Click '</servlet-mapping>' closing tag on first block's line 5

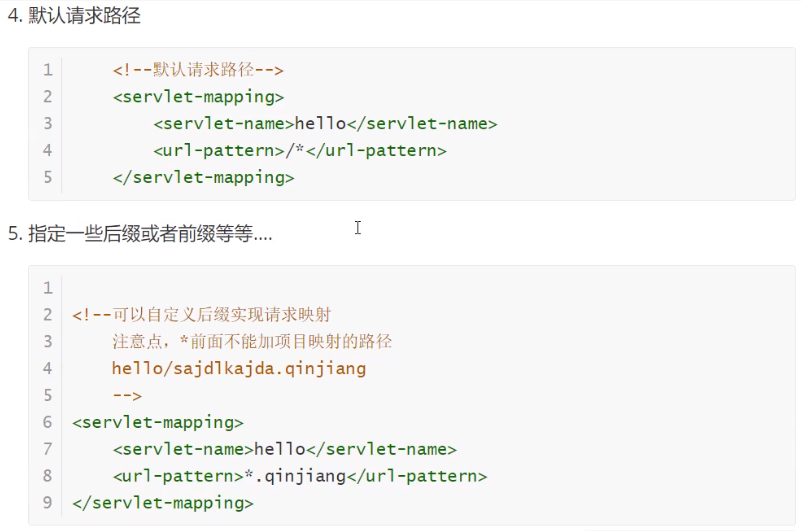203,177
